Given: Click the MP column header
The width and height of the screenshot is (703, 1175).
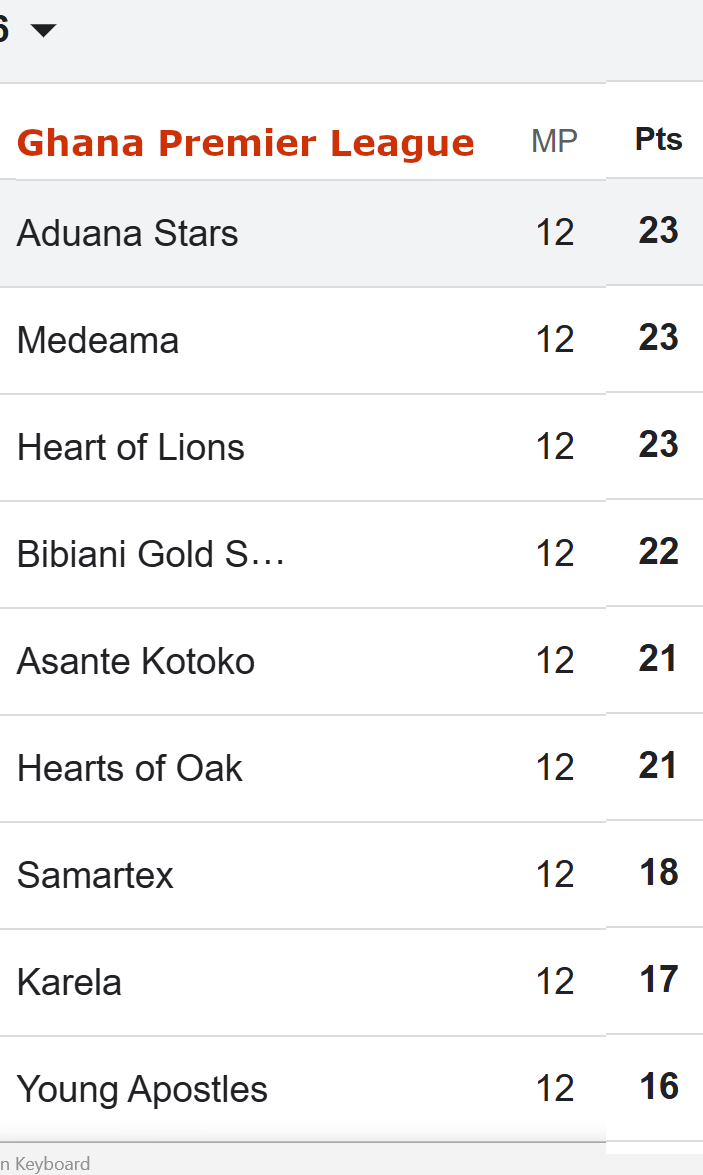Looking at the screenshot, I should [x=554, y=141].
